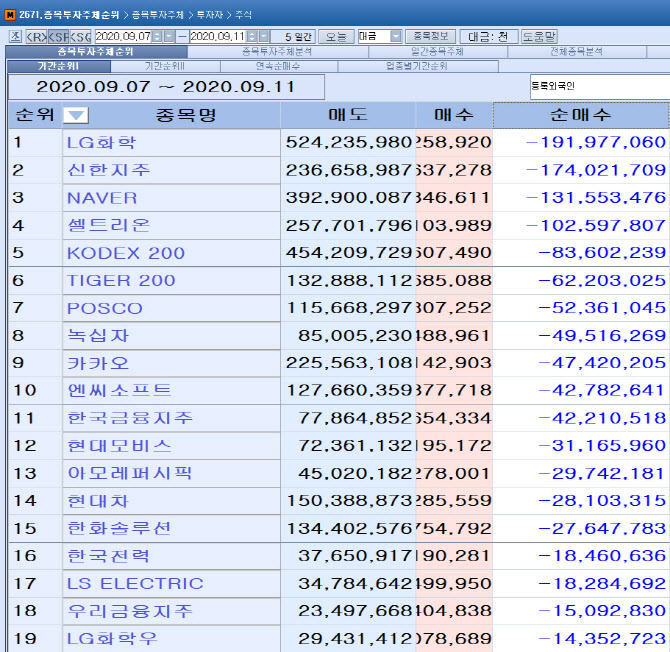Switch to 종목투자주체순위 tab
Image resolution: width=670 pixels, height=652 pixels.
[x=97, y=52]
